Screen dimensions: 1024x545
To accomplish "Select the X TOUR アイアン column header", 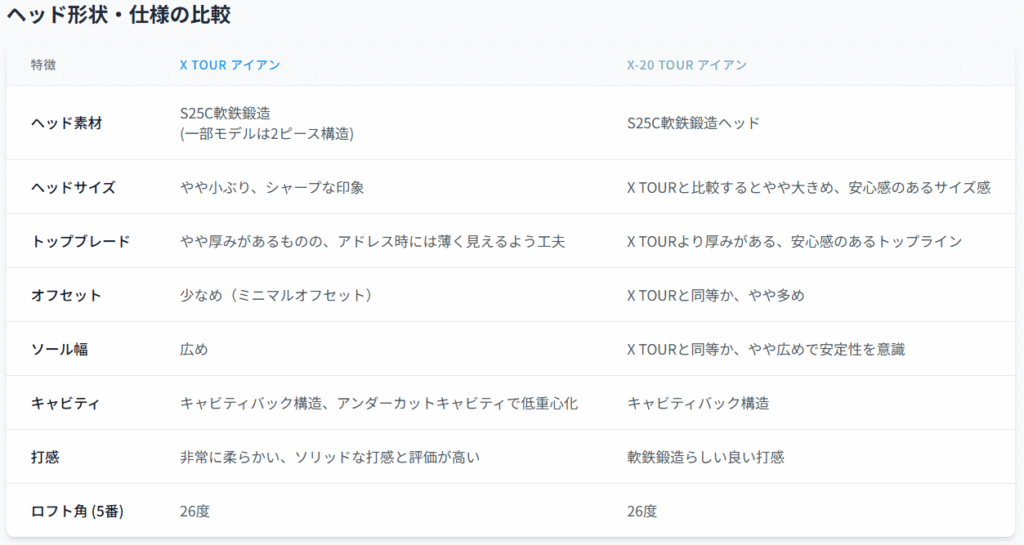I will 230,65.
